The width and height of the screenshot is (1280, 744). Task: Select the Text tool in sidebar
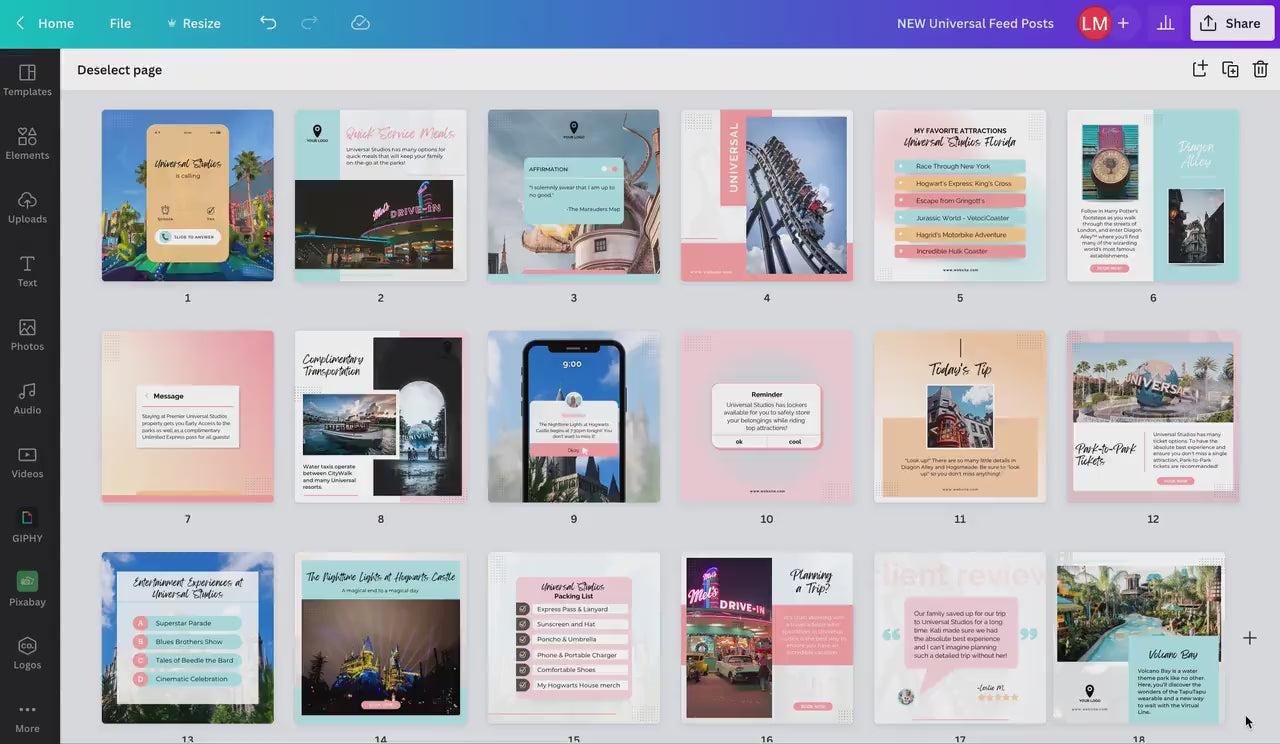pos(27,271)
